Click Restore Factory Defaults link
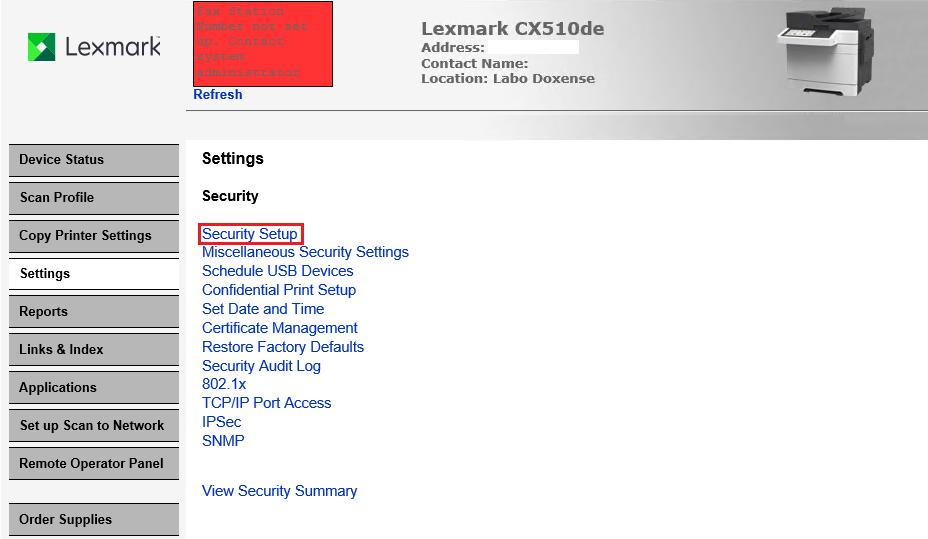Screen dimensions: 928x539 click(283, 347)
